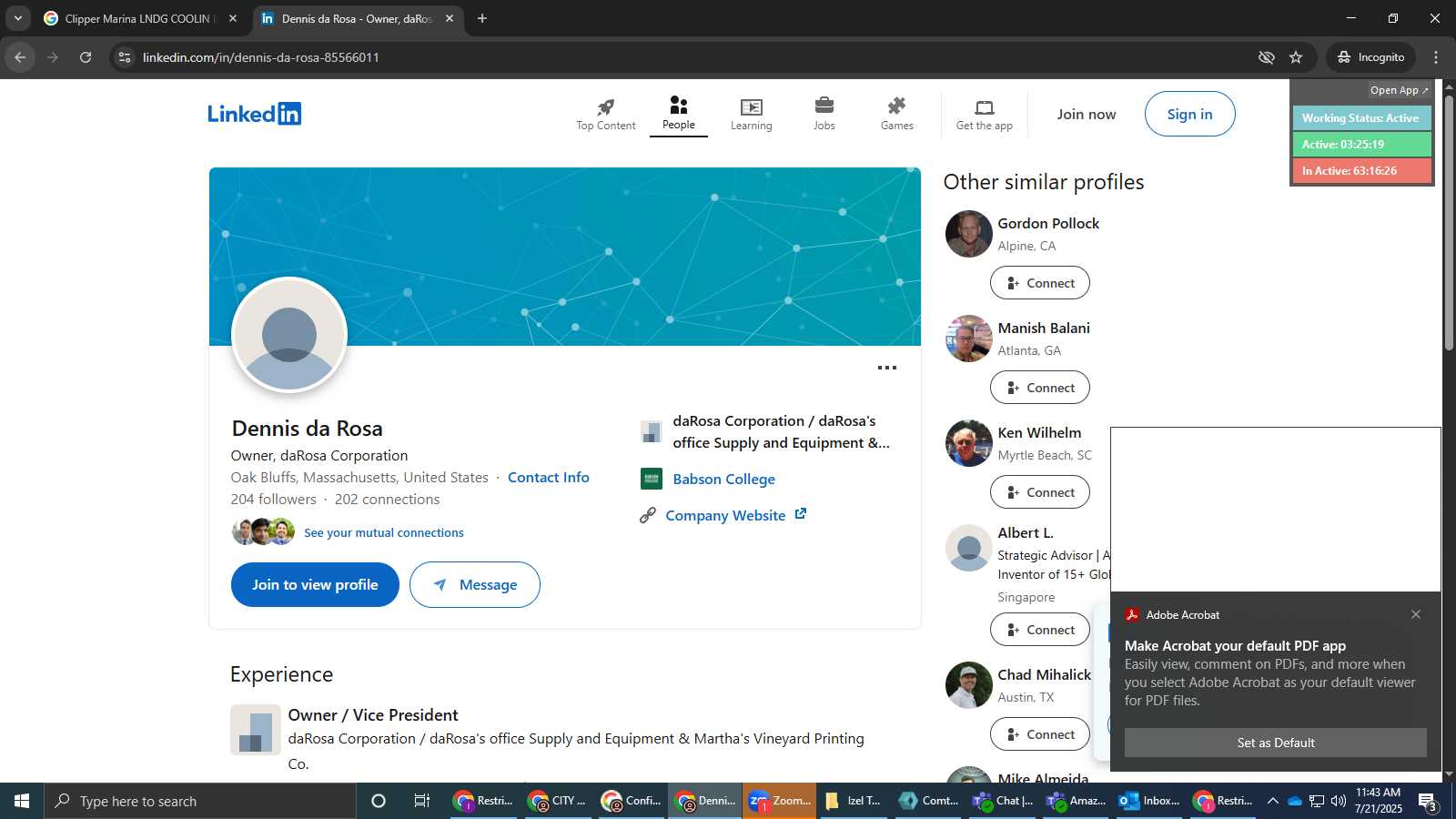Open the Outlook Inbox taskbar app
Image resolution: width=1456 pixels, height=819 pixels.
[x=1149, y=801]
